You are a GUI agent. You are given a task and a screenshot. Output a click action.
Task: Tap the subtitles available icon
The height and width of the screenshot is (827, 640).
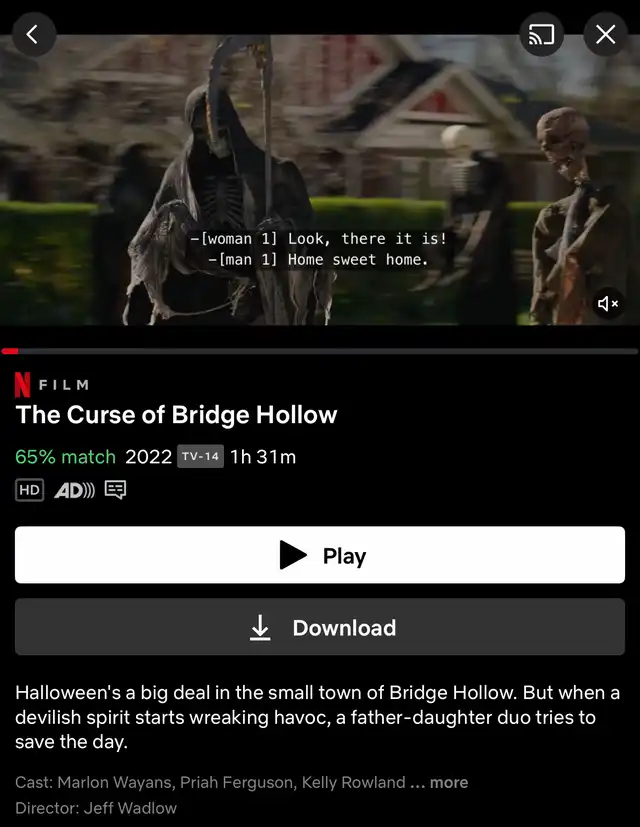115,490
